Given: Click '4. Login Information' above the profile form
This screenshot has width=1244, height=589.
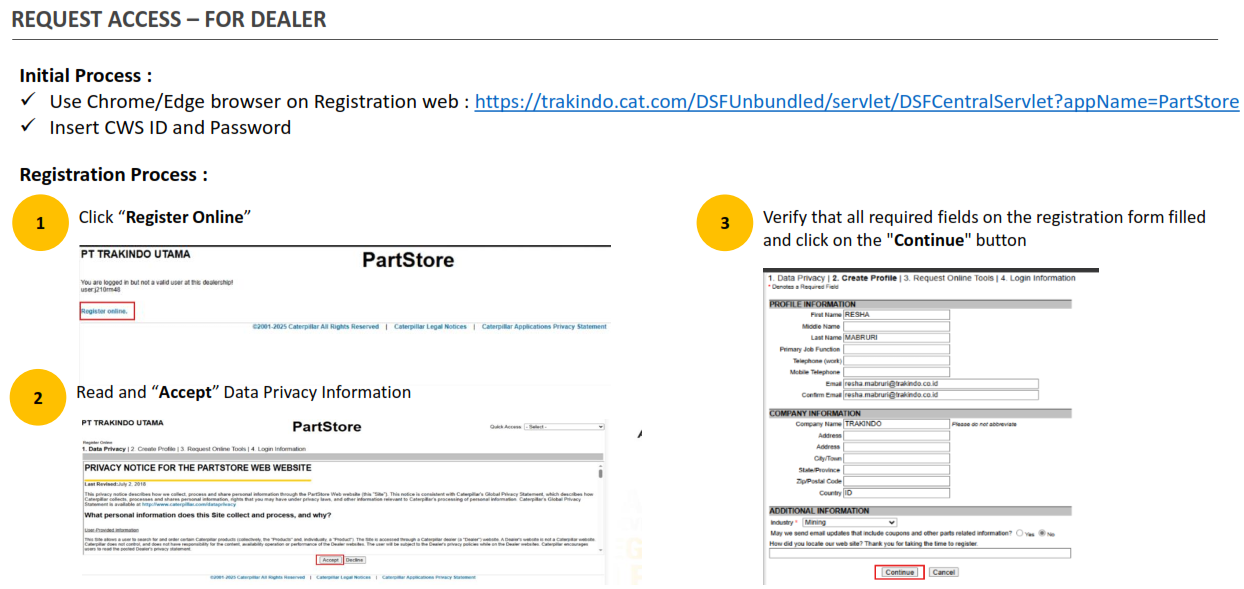Looking at the screenshot, I should 1038,278.
